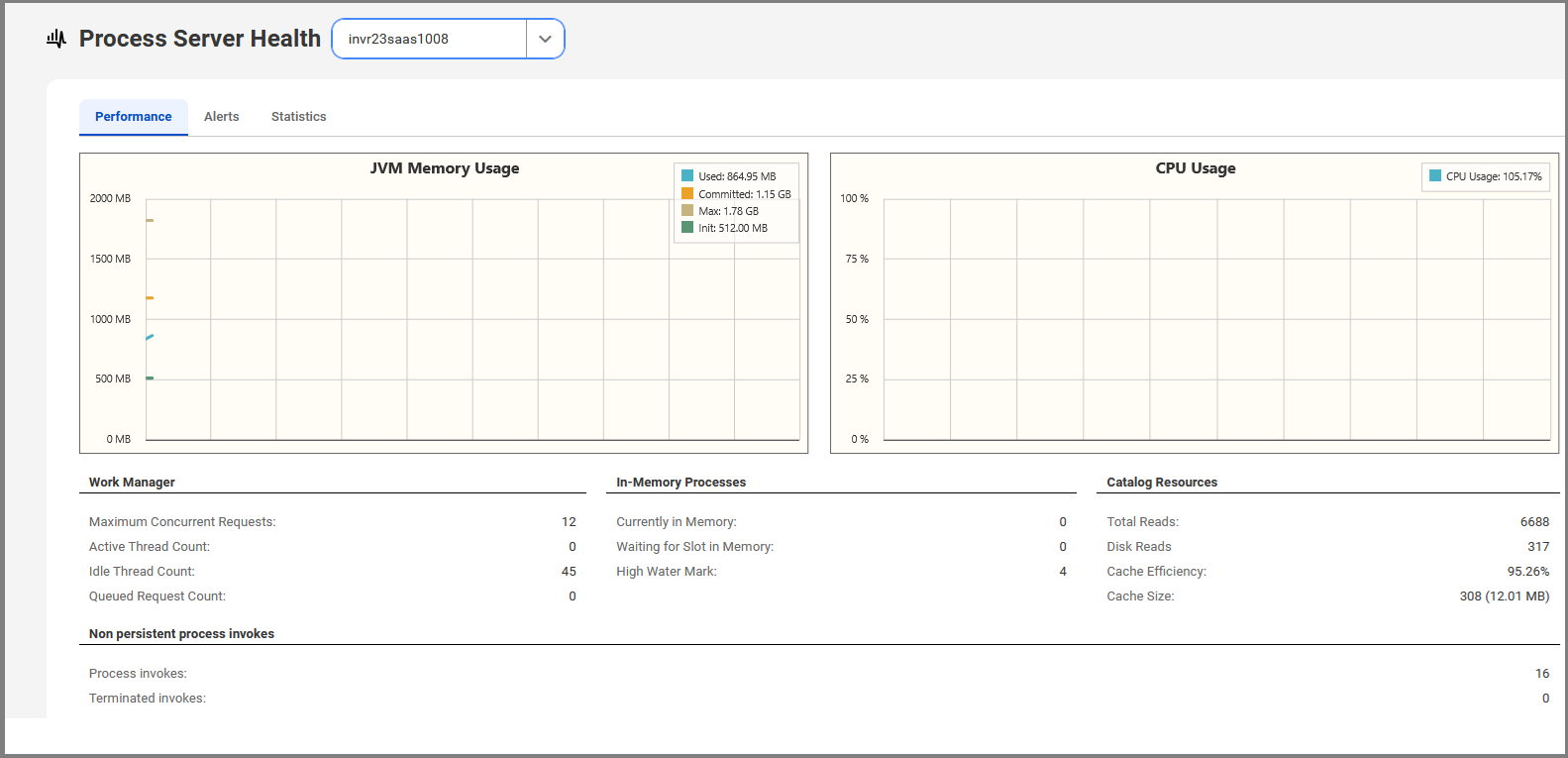The height and width of the screenshot is (758, 1568).
Task: Click the 25 % CPU axis label
Action: [x=857, y=379]
